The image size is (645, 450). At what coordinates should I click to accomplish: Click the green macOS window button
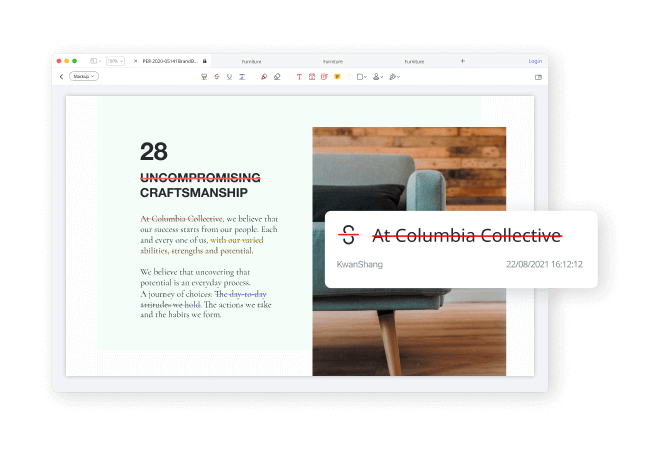(74, 61)
